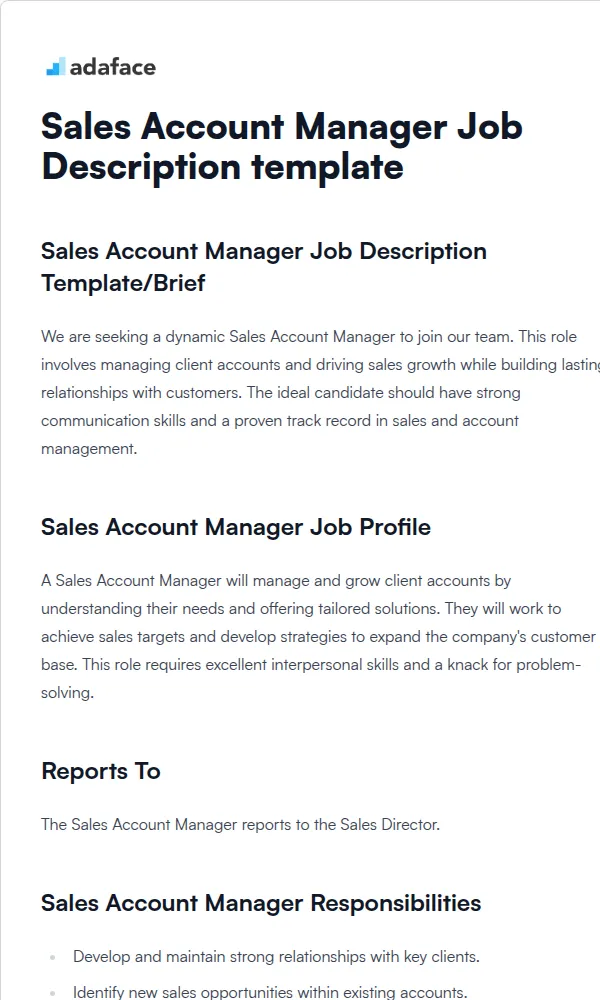Image resolution: width=600 pixels, height=1000 pixels.
Task: Click the adaface blue staircase logo icon
Action: point(55,66)
